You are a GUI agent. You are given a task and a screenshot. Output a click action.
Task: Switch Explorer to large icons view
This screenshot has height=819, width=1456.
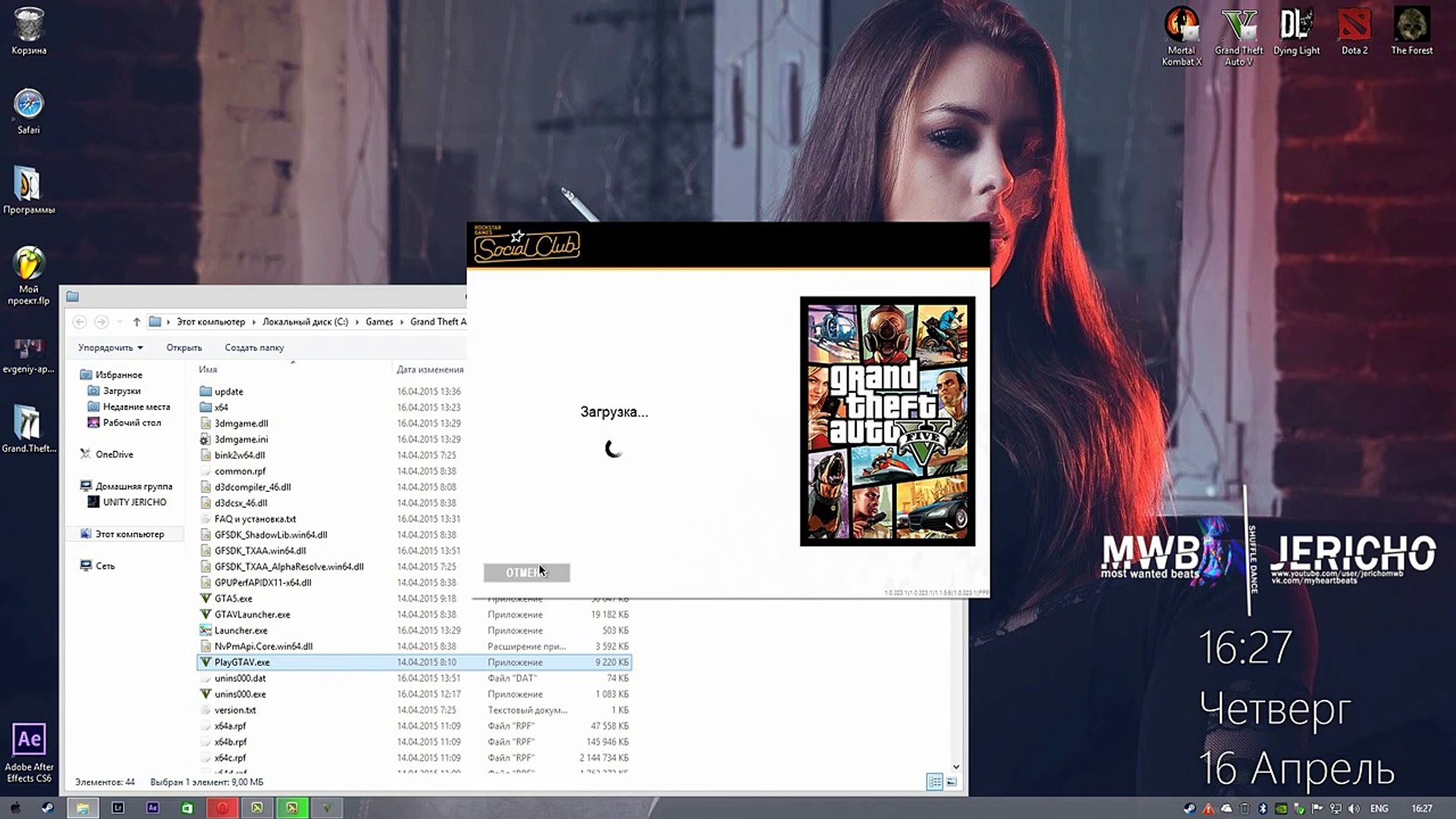952,782
